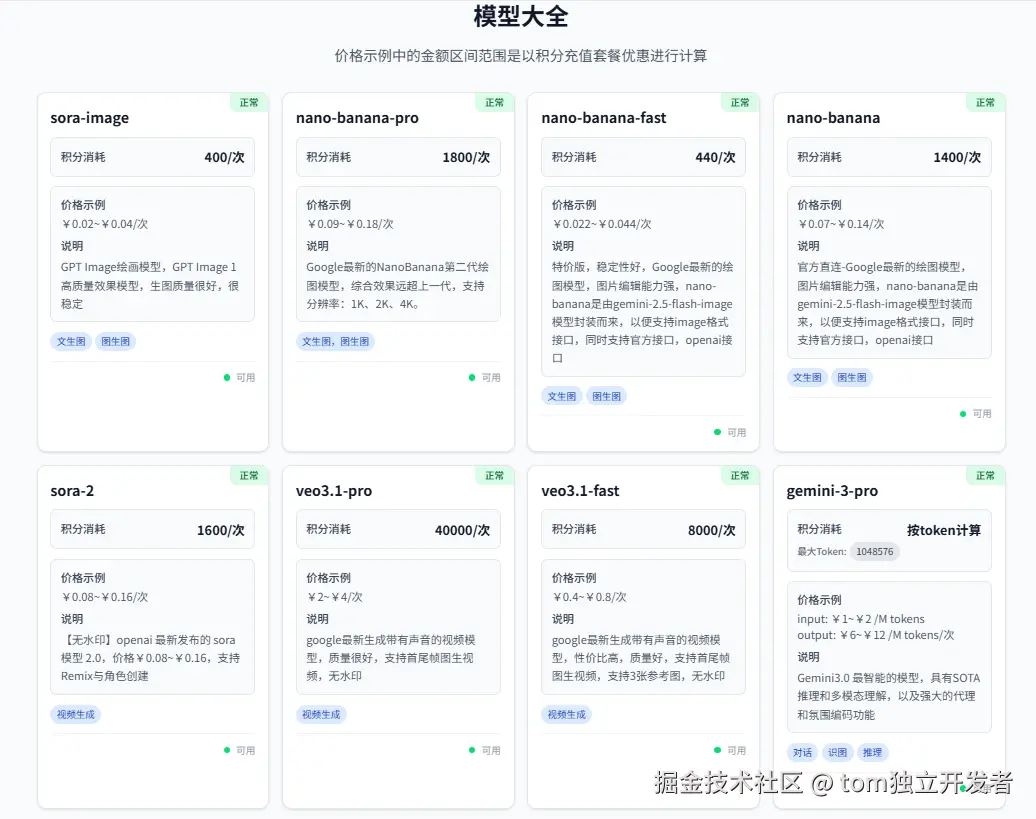The height and width of the screenshot is (819, 1036).
Task: Click the 图生图 tag on sora-image card
Action: pos(116,341)
